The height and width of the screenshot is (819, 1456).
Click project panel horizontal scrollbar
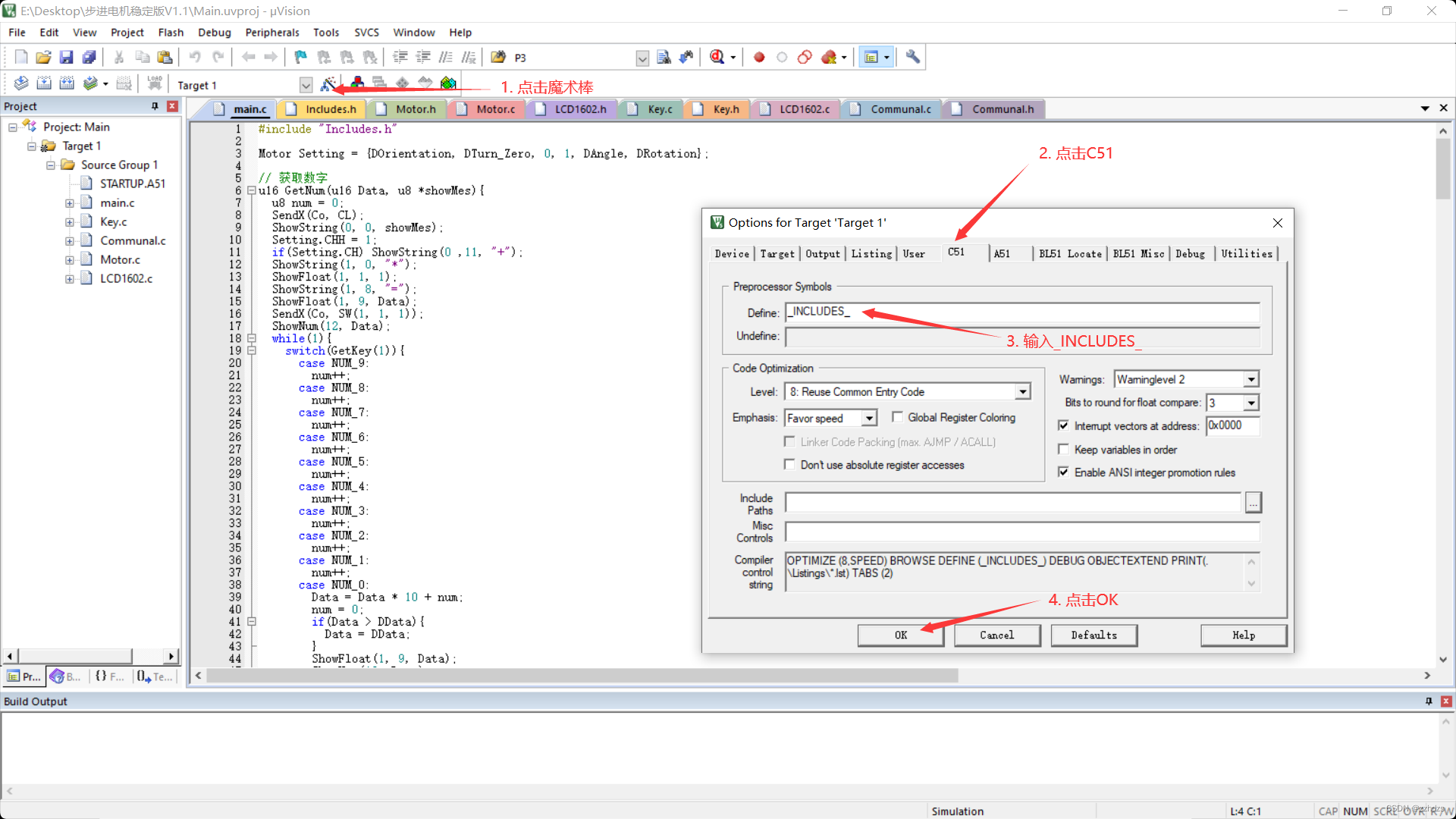click(x=75, y=656)
